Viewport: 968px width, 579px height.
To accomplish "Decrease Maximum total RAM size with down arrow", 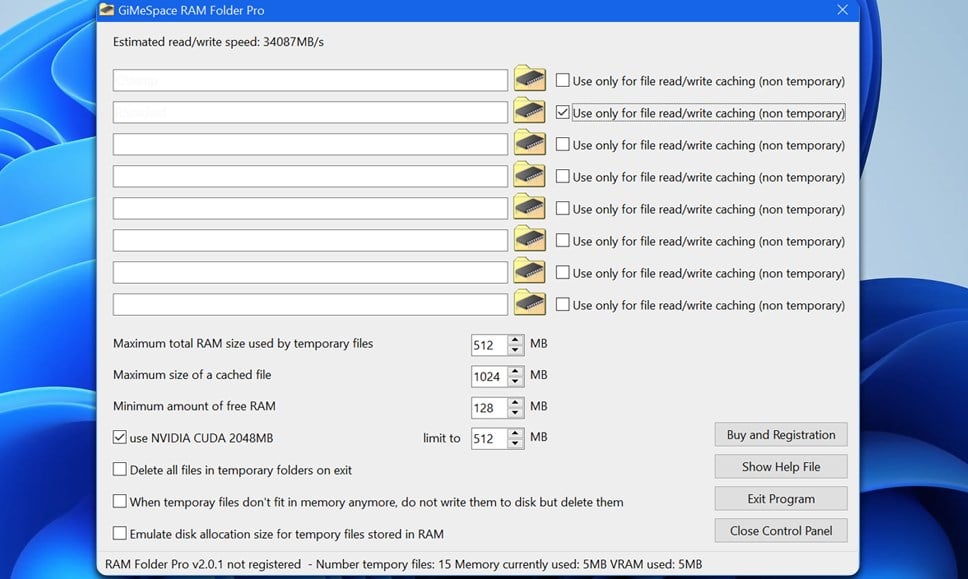I will (515, 350).
